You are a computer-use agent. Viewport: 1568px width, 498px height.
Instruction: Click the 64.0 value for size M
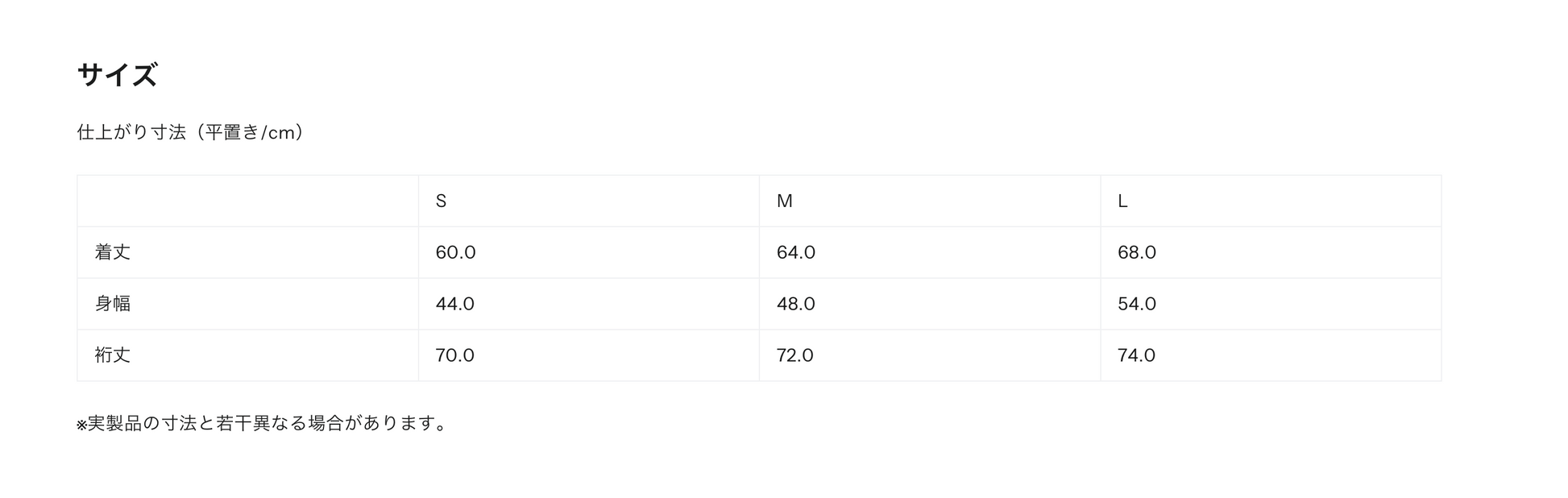(x=796, y=252)
